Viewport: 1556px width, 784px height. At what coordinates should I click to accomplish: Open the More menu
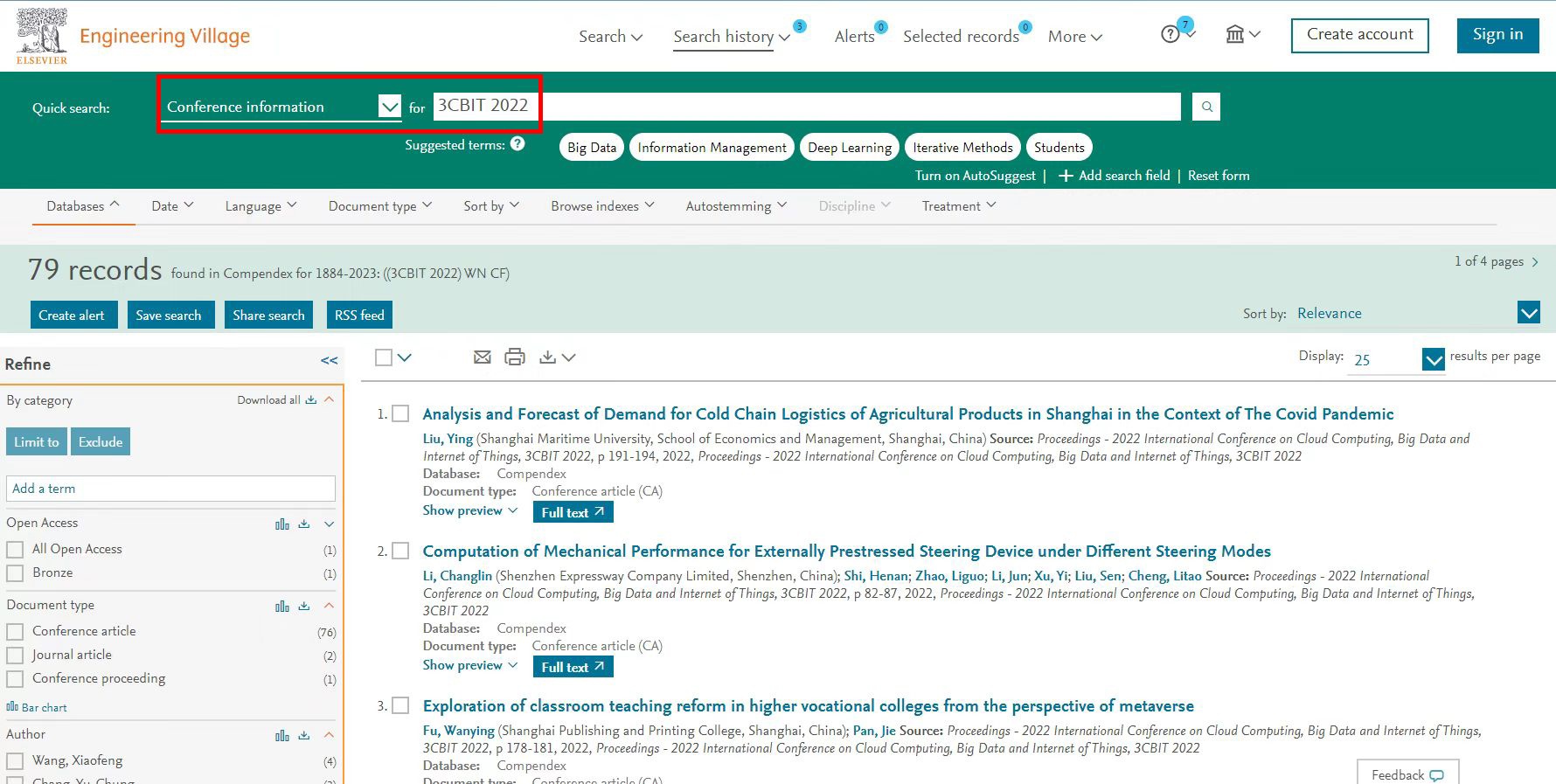tap(1075, 36)
